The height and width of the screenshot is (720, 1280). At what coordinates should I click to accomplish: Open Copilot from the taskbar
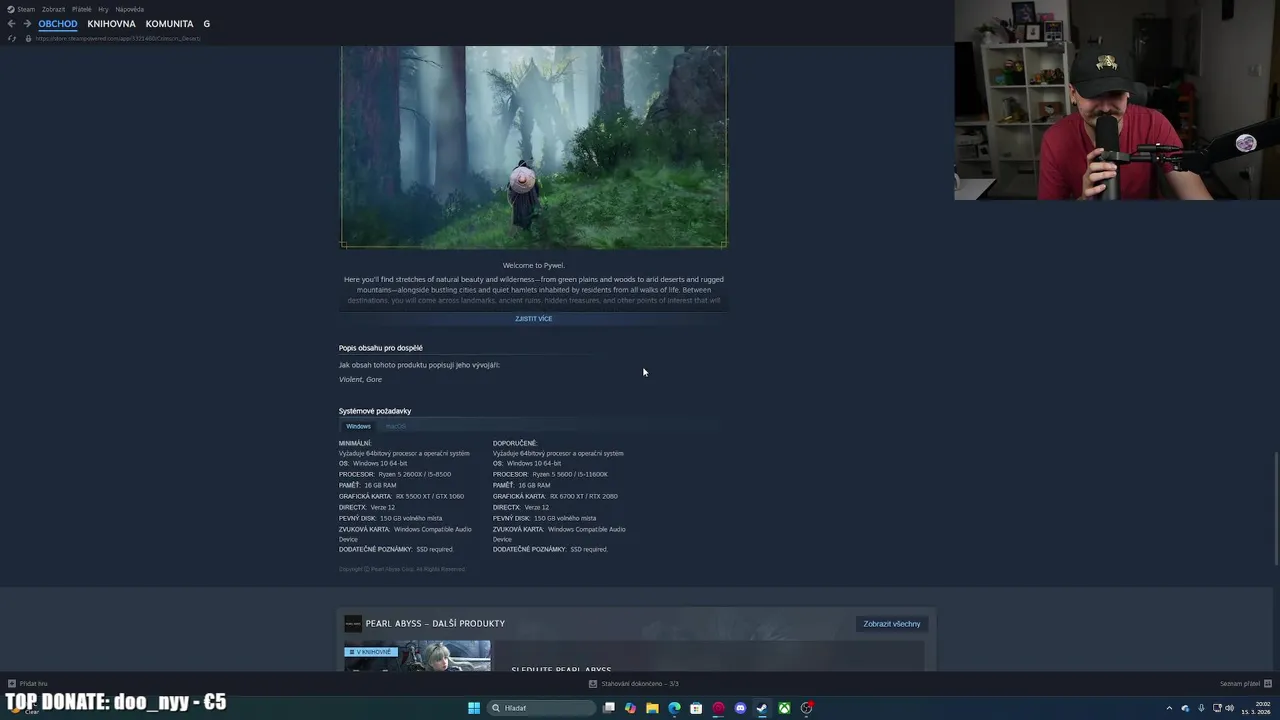click(630, 708)
